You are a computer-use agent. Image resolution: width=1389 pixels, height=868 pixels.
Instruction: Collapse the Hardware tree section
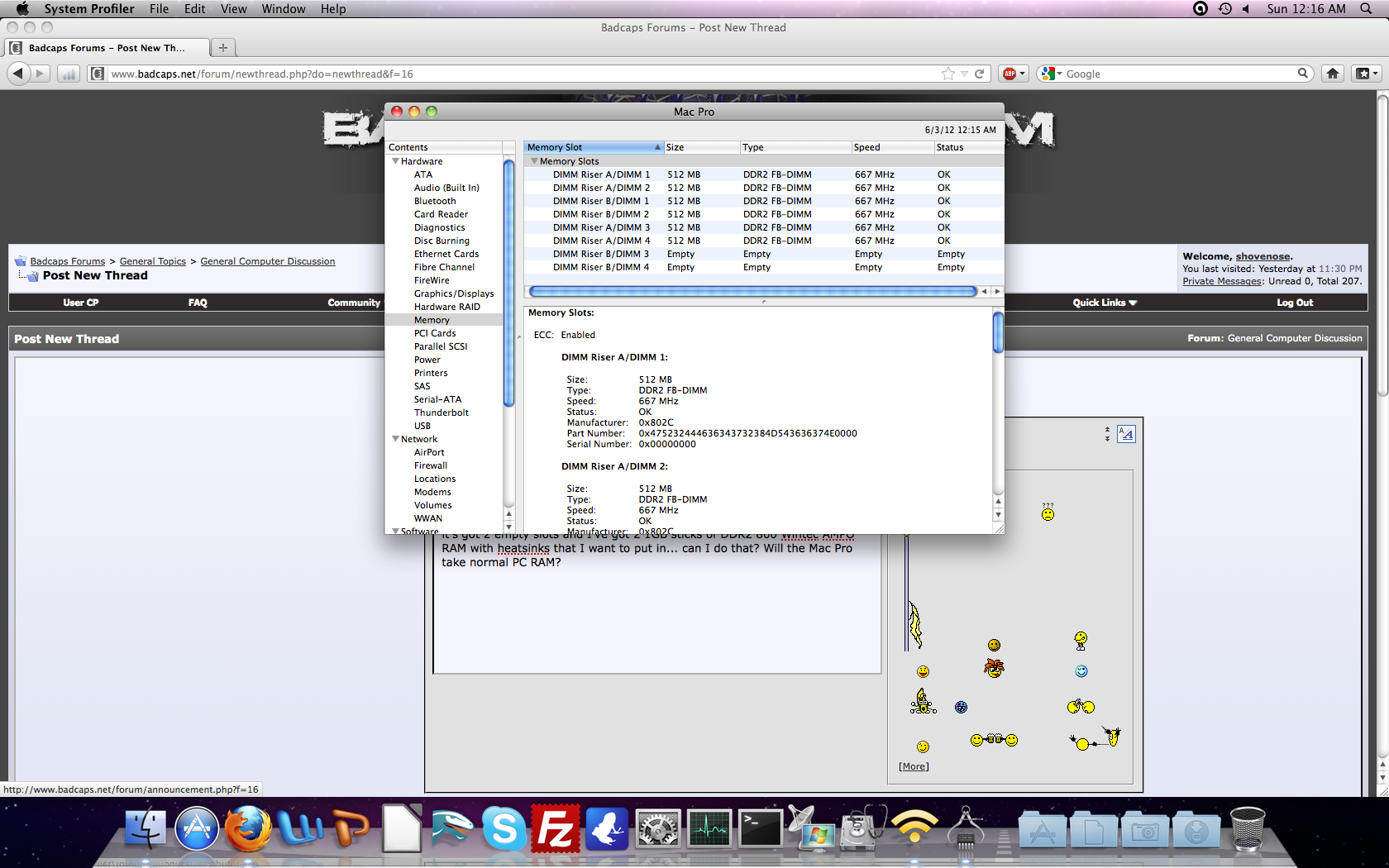tap(395, 161)
